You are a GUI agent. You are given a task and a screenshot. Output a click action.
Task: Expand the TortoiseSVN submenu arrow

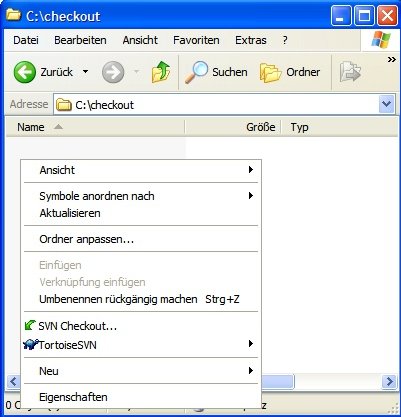(251, 343)
